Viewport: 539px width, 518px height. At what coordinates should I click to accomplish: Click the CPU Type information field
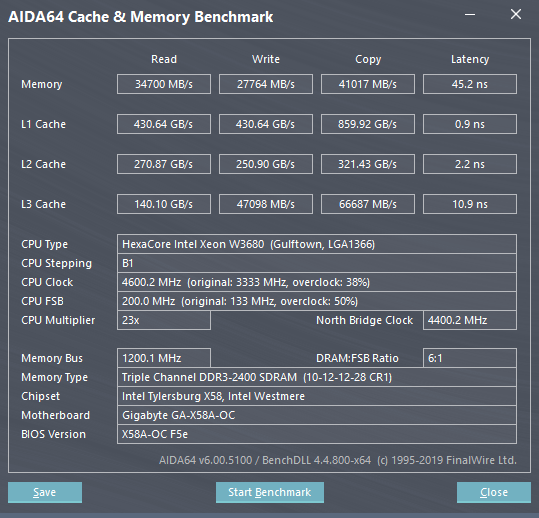coord(317,244)
